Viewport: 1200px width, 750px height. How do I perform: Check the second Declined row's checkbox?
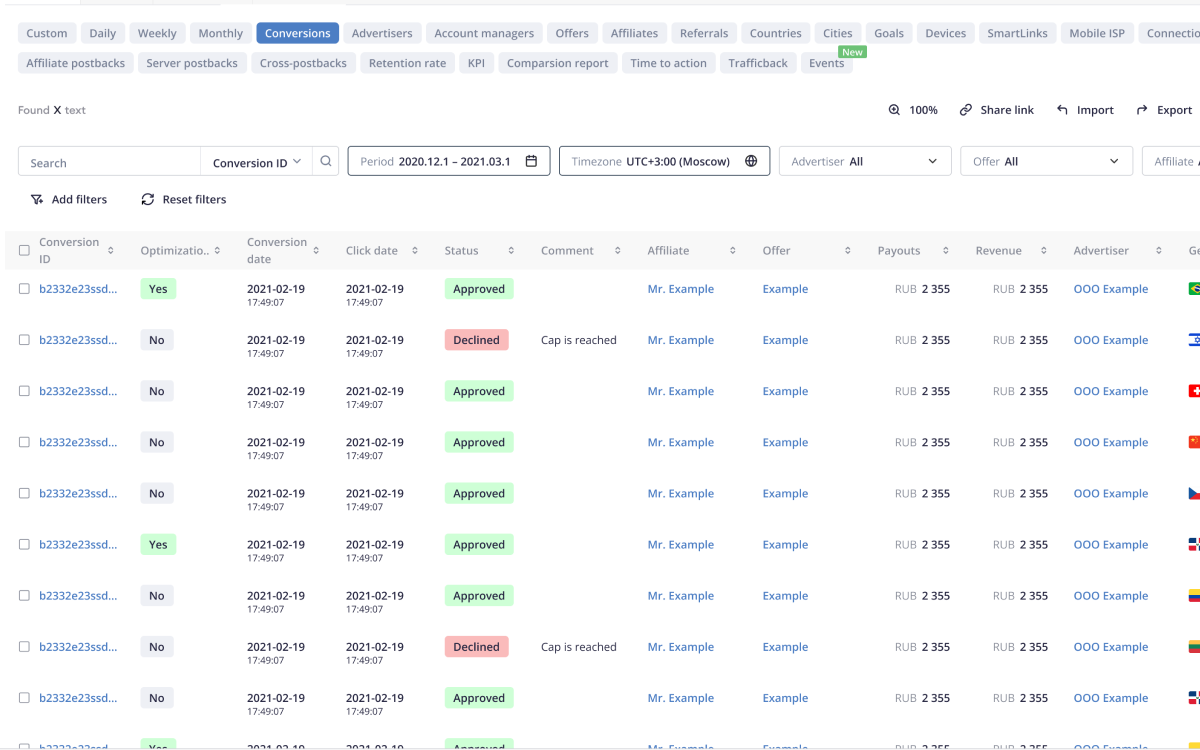pyautogui.click(x=24, y=646)
